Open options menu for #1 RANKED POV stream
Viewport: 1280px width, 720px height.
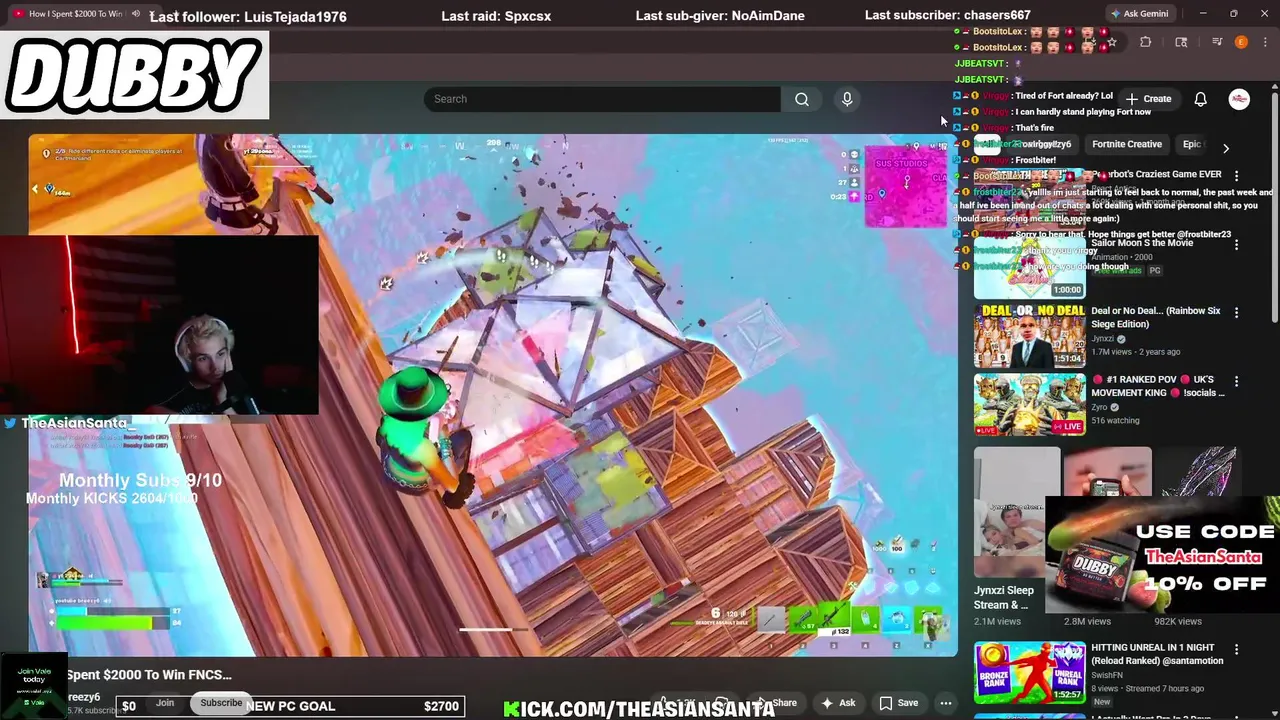coord(1237,382)
